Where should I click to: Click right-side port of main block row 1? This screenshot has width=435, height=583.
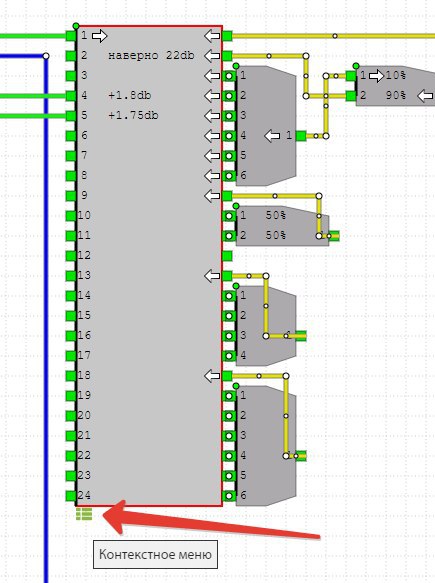tap(227, 36)
